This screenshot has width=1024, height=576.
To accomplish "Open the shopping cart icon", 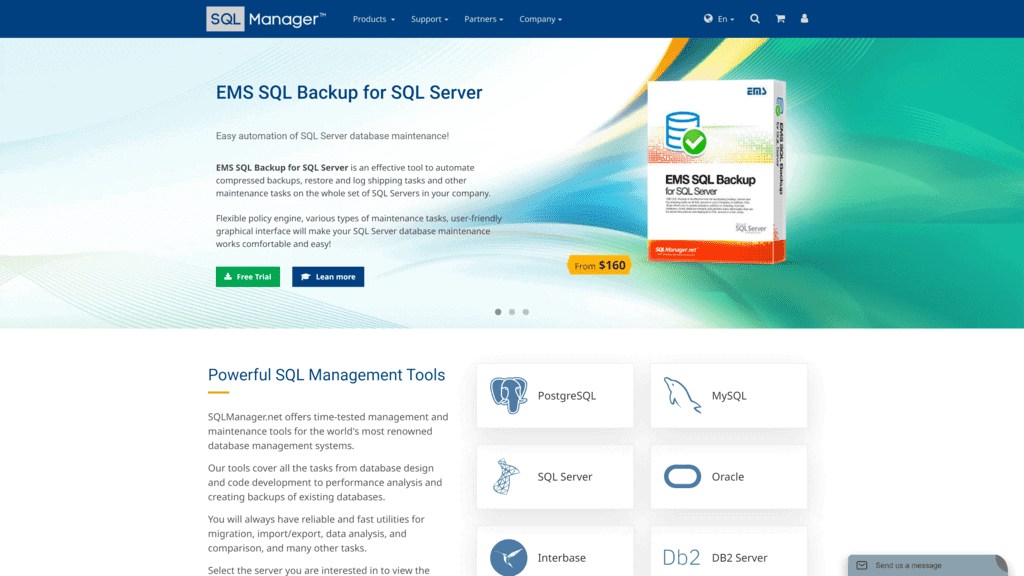I will [780, 18].
